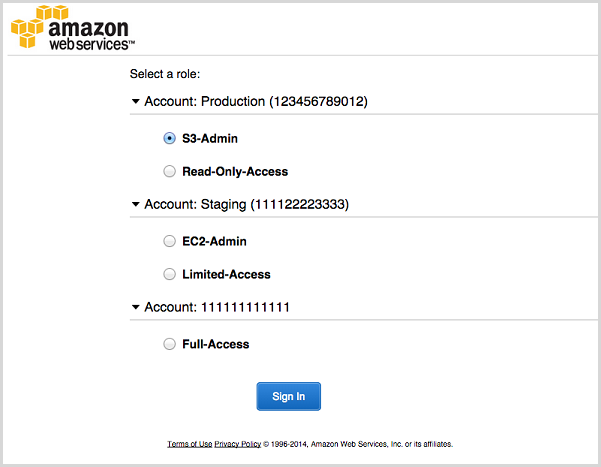The width and height of the screenshot is (601, 467).
Task: Click the Full-Access role label text
Action: pyautogui.click(x=215, y=344)
